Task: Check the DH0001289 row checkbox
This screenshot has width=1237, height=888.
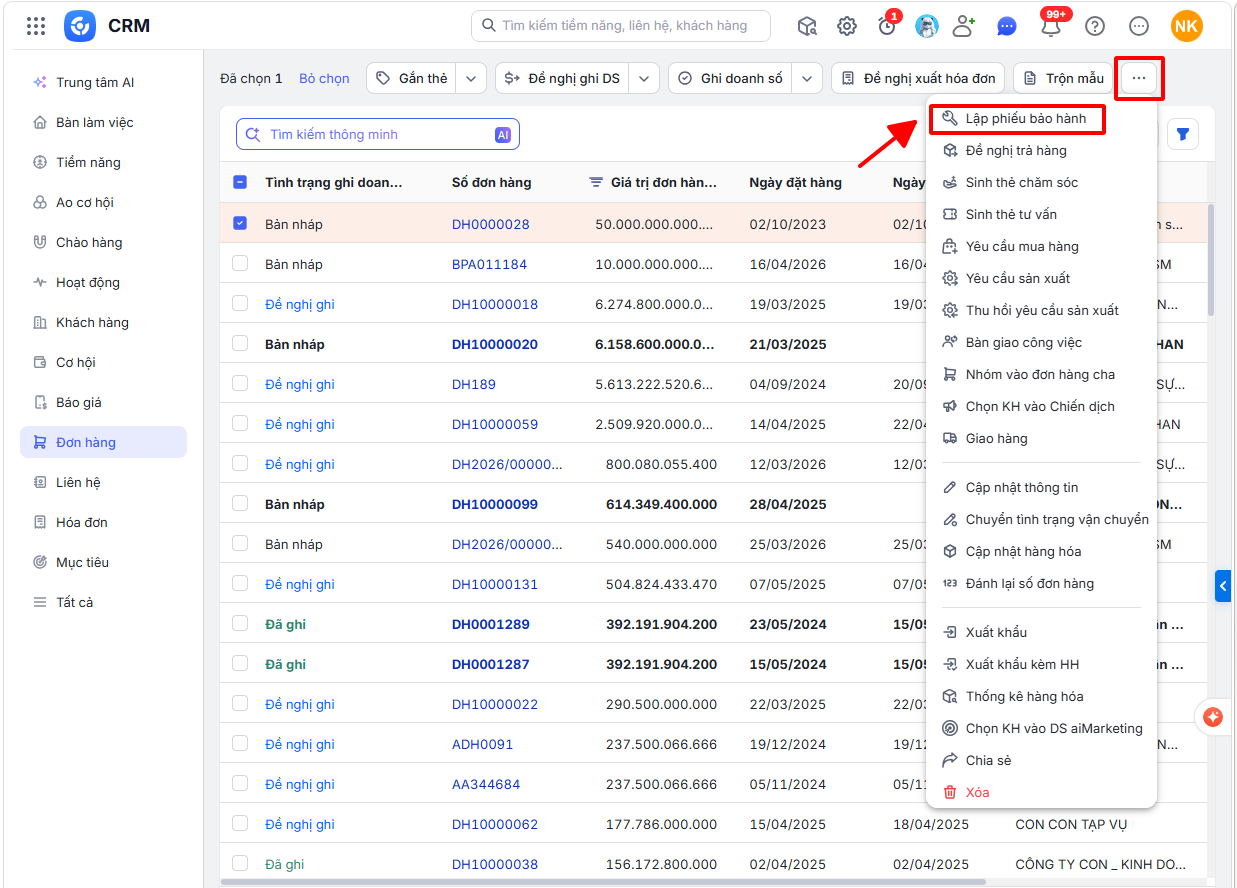Action: pyautogui.click(x=240, y=623)
